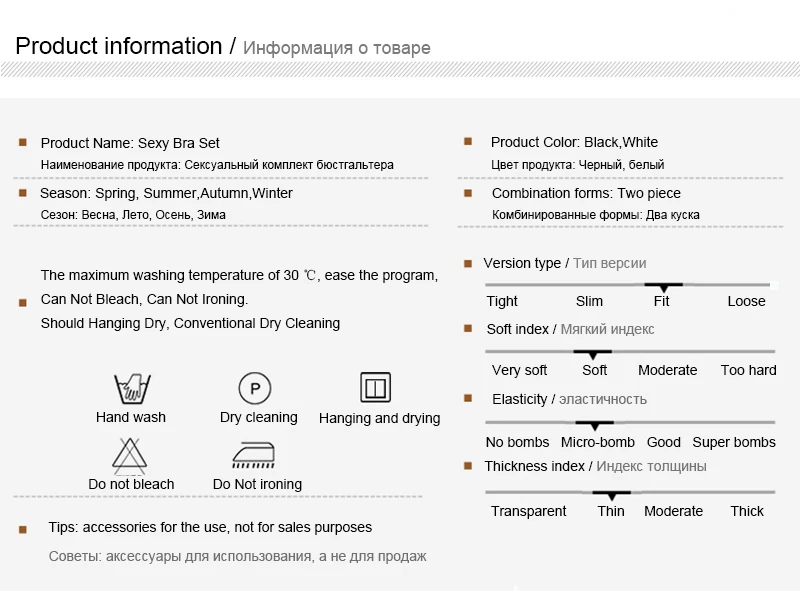
Task: Click the Elasticity slider marker
Action: (594, 425)
